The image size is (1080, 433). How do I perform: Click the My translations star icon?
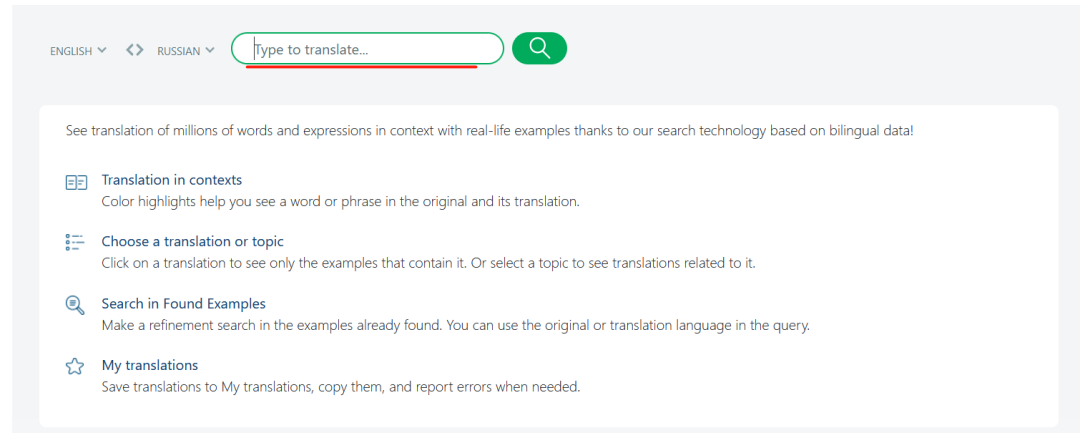pos(74,366)
